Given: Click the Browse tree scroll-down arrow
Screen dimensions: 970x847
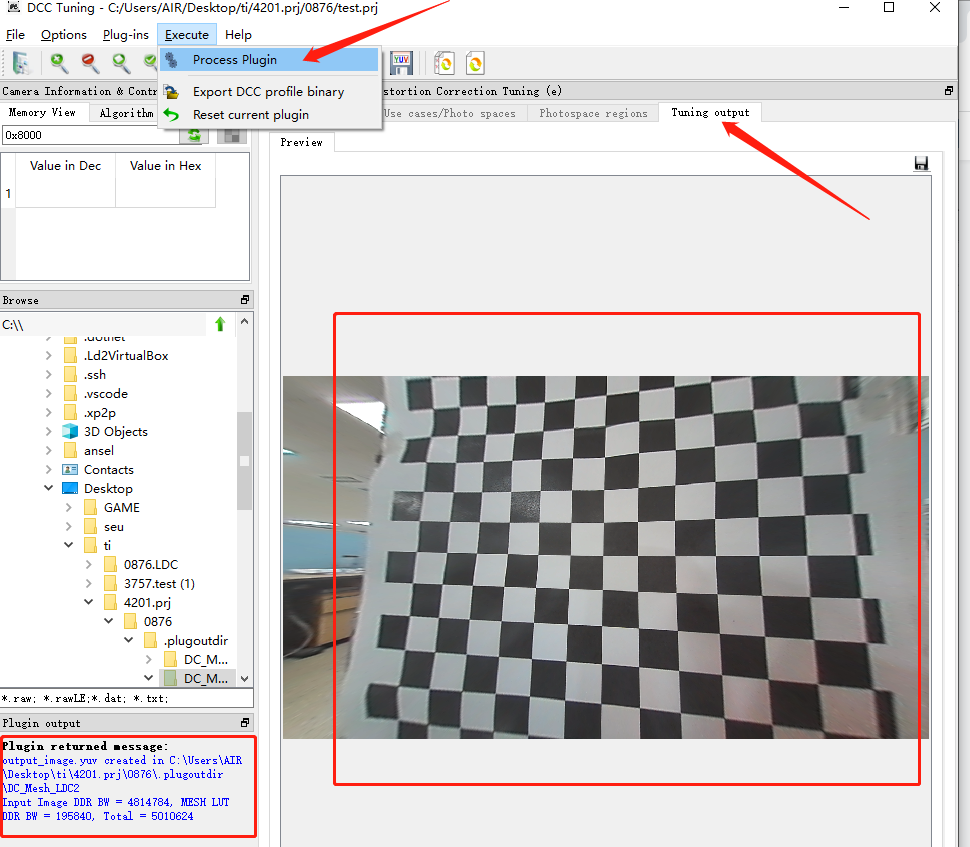Looking at the screenshot, I should [244, 679].
